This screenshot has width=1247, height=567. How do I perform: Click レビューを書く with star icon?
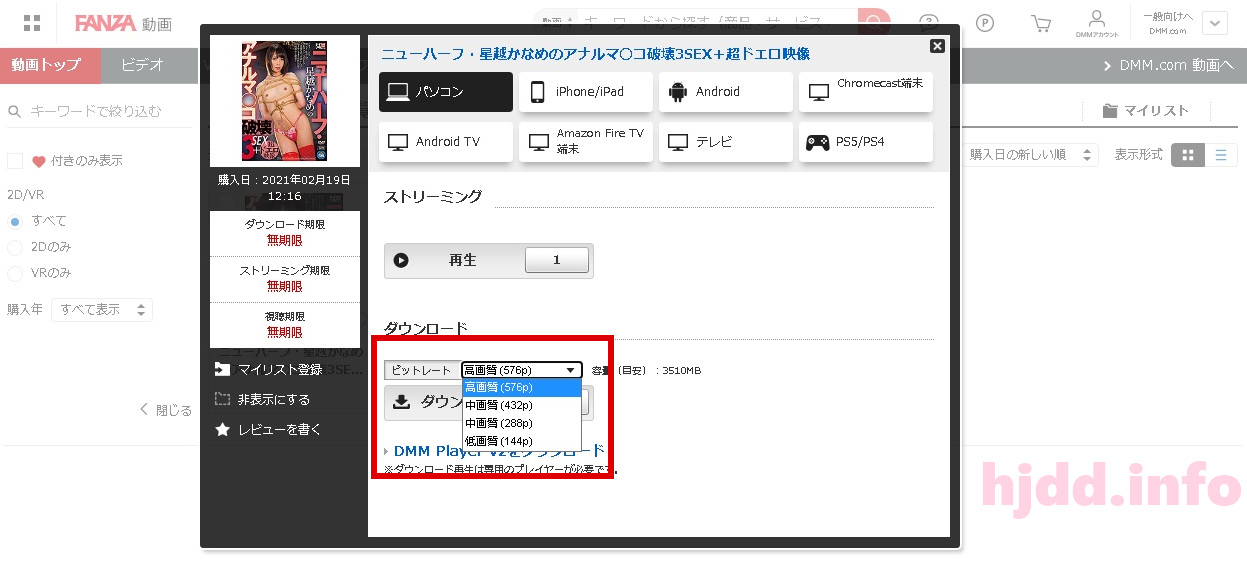pyautogui.click(x=268, y=430)
